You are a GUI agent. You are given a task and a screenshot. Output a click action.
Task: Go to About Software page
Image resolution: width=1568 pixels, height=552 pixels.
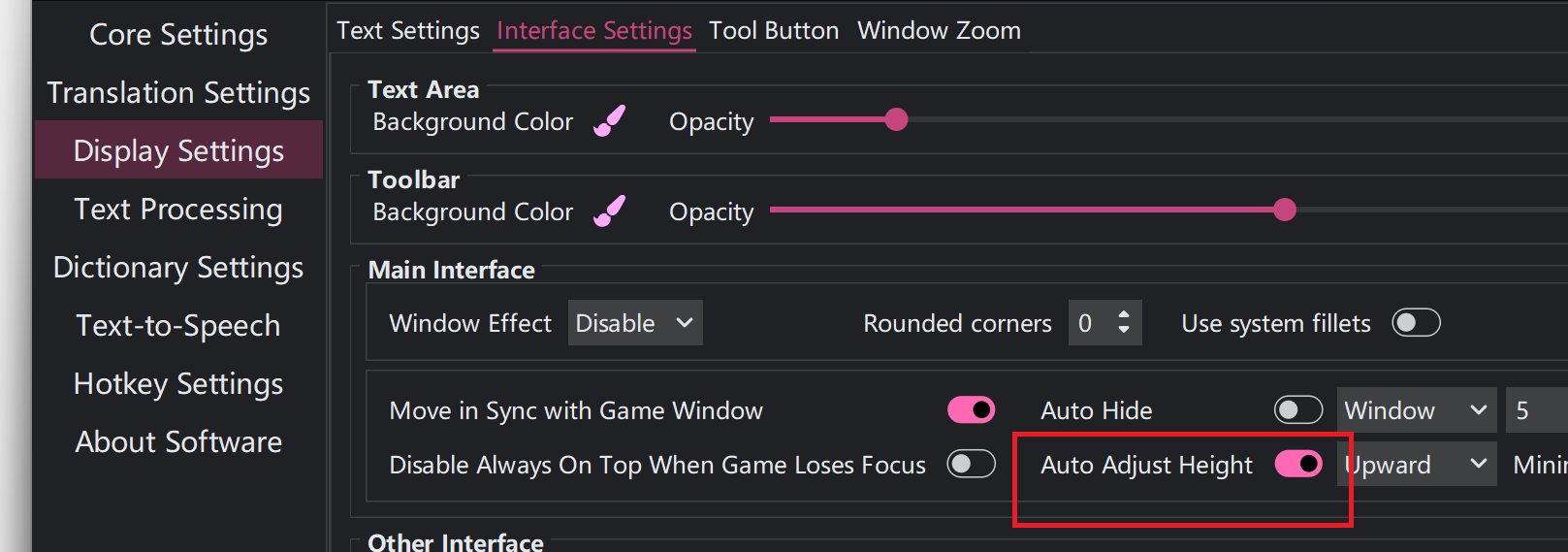click(x=178, y=442)
